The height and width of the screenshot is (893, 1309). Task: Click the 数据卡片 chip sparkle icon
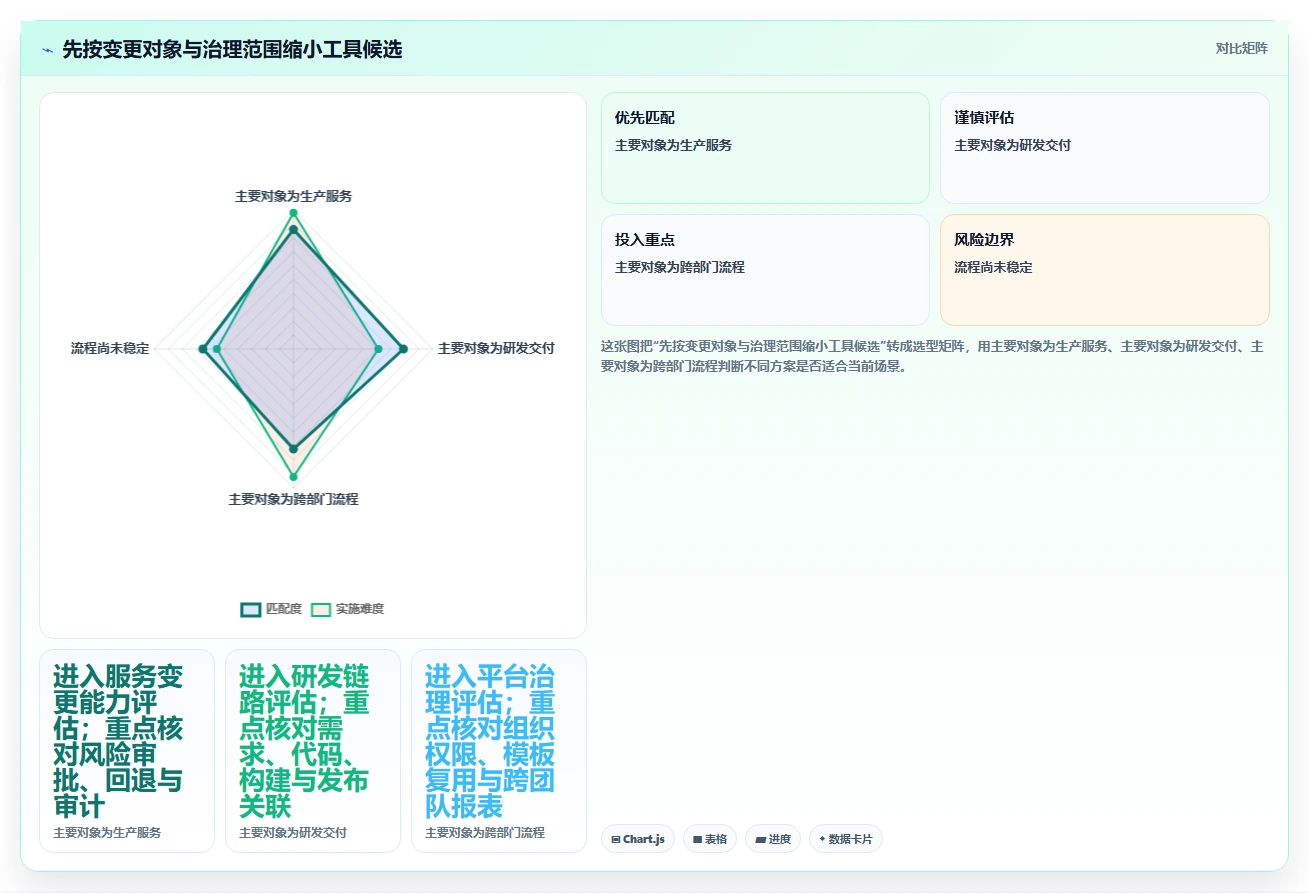(822, 839)
